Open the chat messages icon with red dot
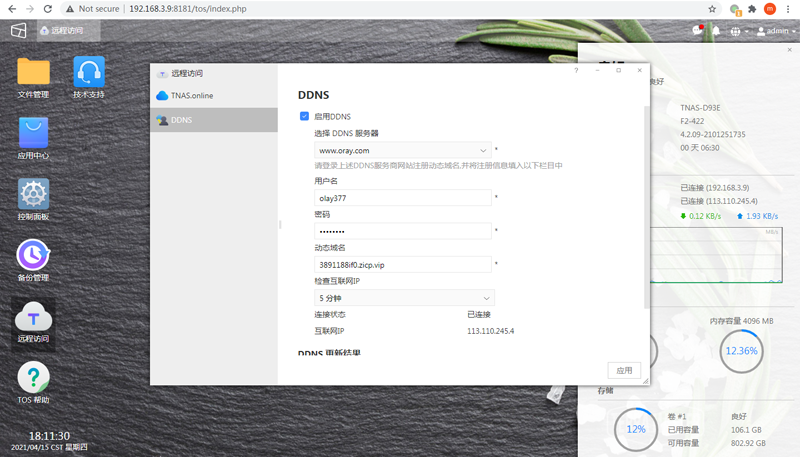This screenshot has width=800, height=457. coord(697,31)
